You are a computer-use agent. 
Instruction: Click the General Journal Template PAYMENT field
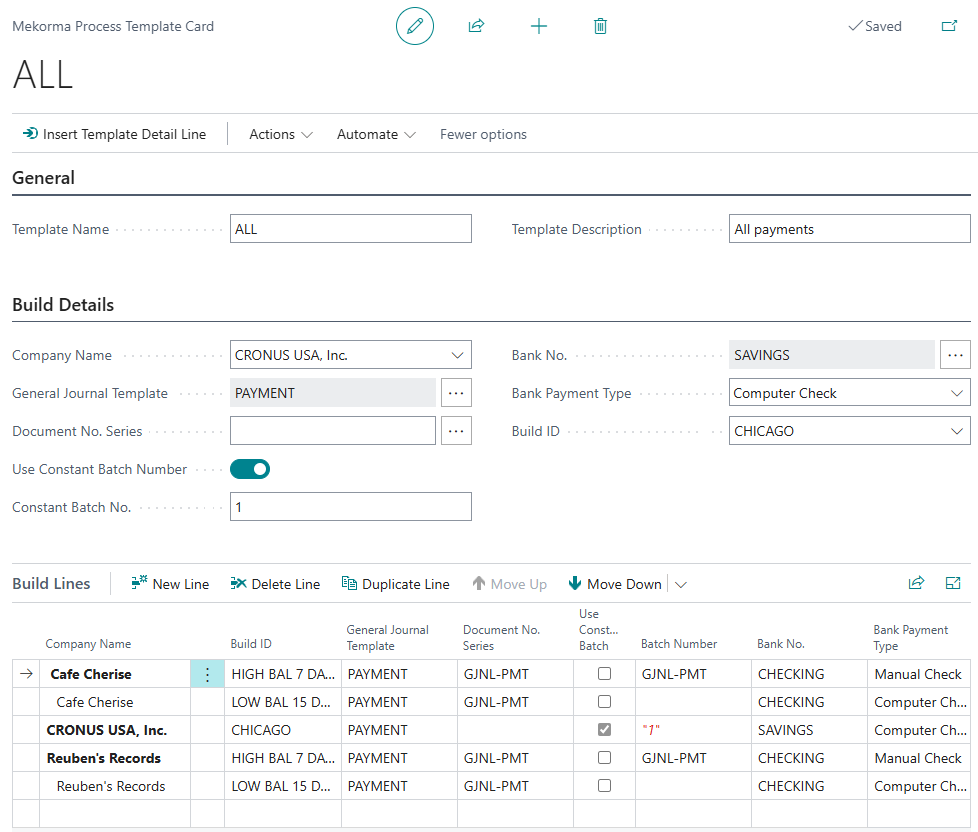[332, 393]
